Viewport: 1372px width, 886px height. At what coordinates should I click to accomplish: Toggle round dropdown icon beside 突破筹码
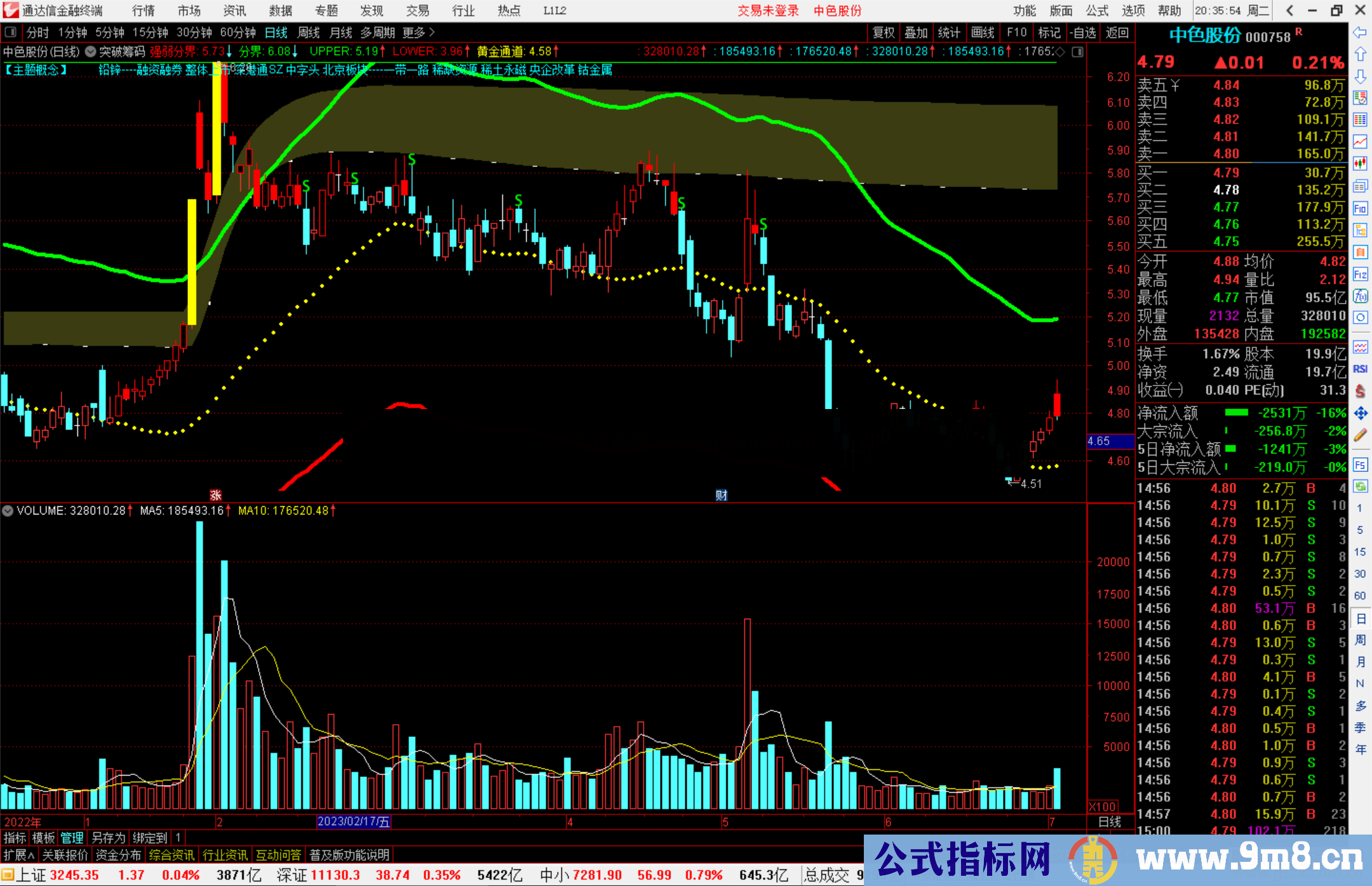[91, 51]
